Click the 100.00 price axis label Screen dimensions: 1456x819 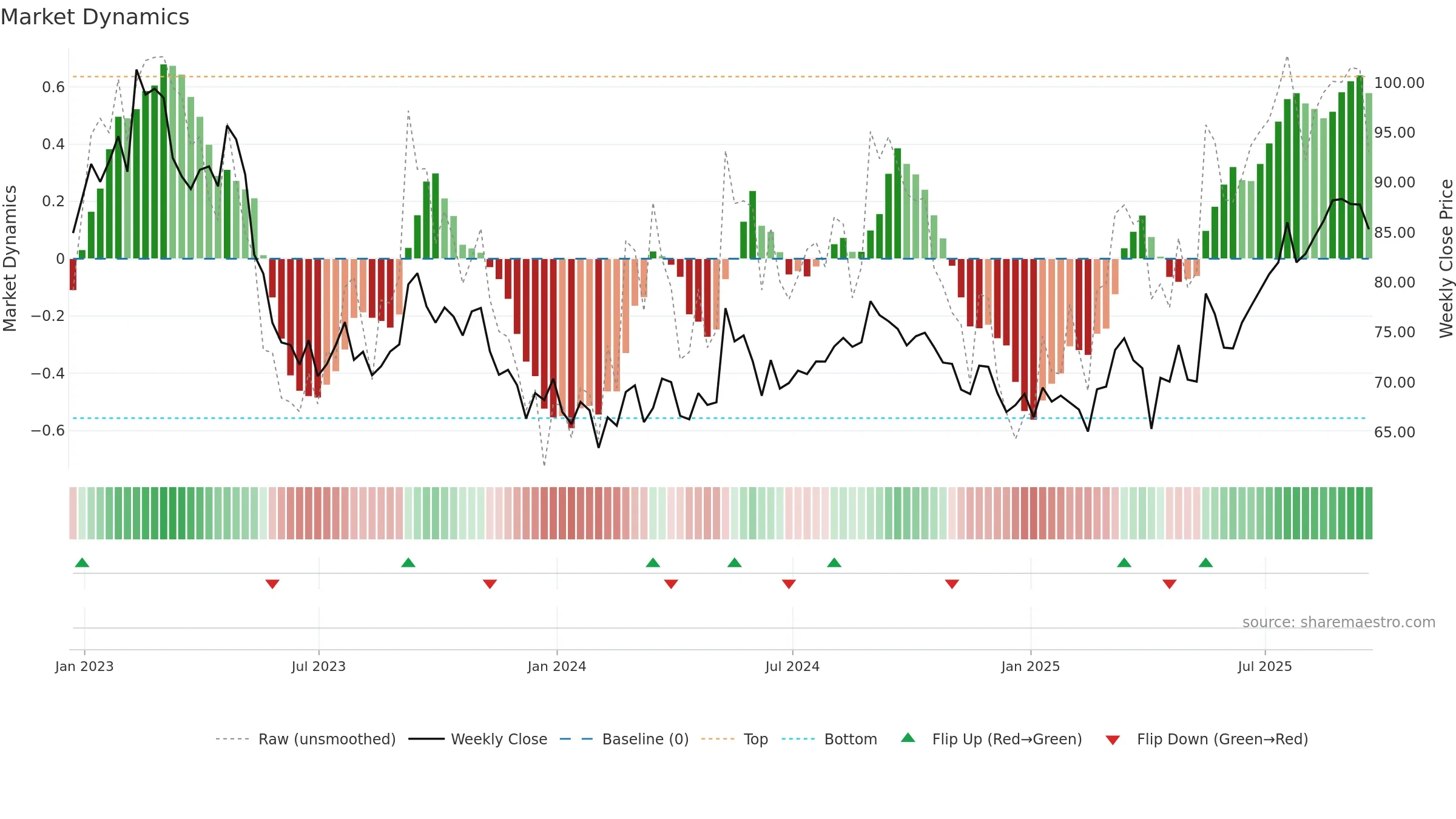click(x=1399, y=83)
